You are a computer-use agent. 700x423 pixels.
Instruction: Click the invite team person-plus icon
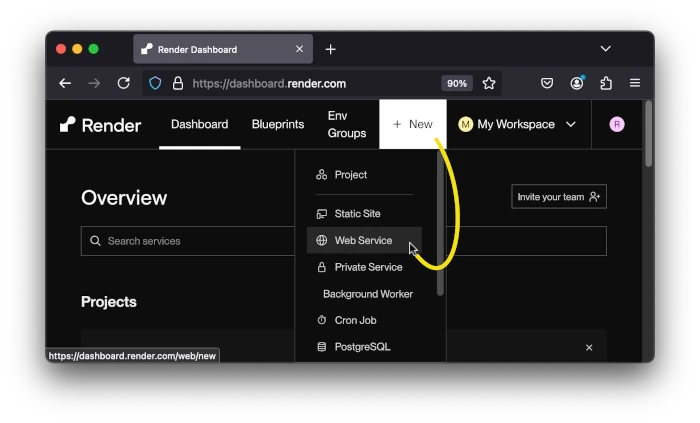[594, 197]
